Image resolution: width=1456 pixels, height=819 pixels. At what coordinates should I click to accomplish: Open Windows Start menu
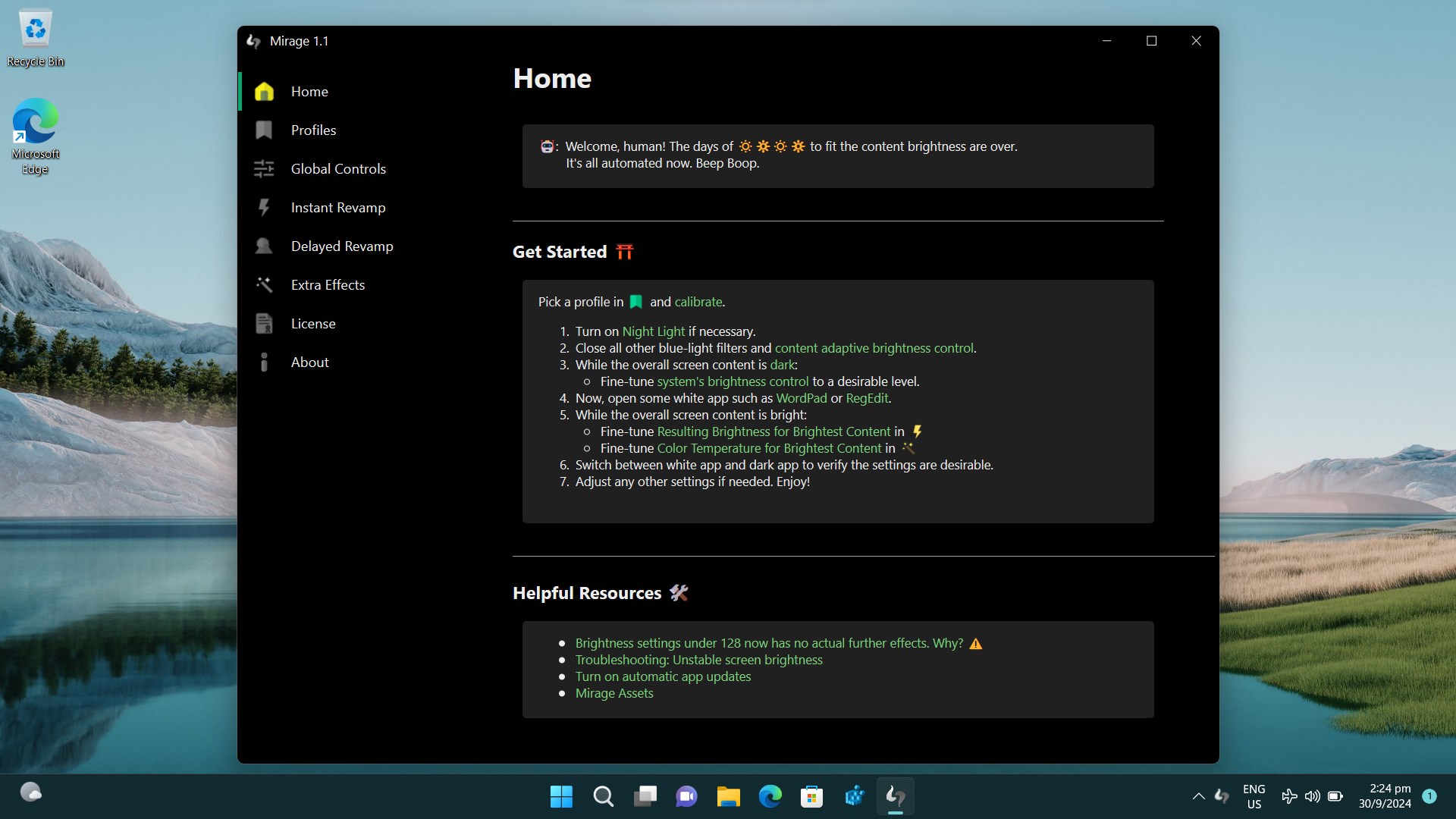point(561,796)
